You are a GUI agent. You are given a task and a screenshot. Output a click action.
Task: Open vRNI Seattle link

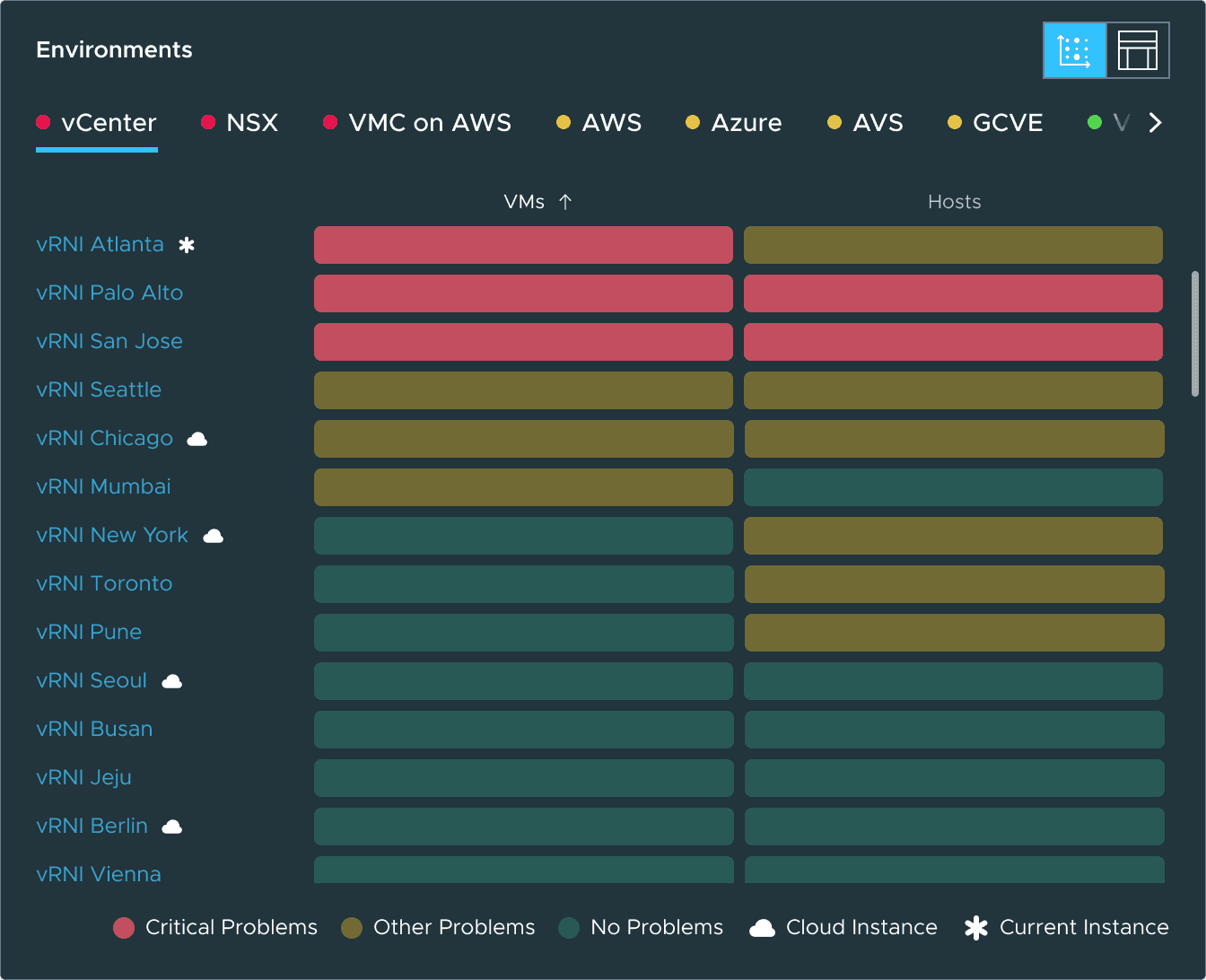[99, 389]
